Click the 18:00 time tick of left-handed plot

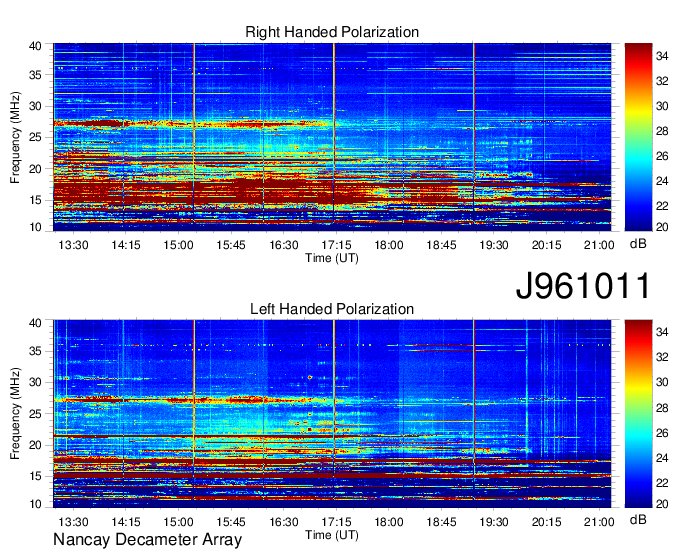(x=389, y=522)
